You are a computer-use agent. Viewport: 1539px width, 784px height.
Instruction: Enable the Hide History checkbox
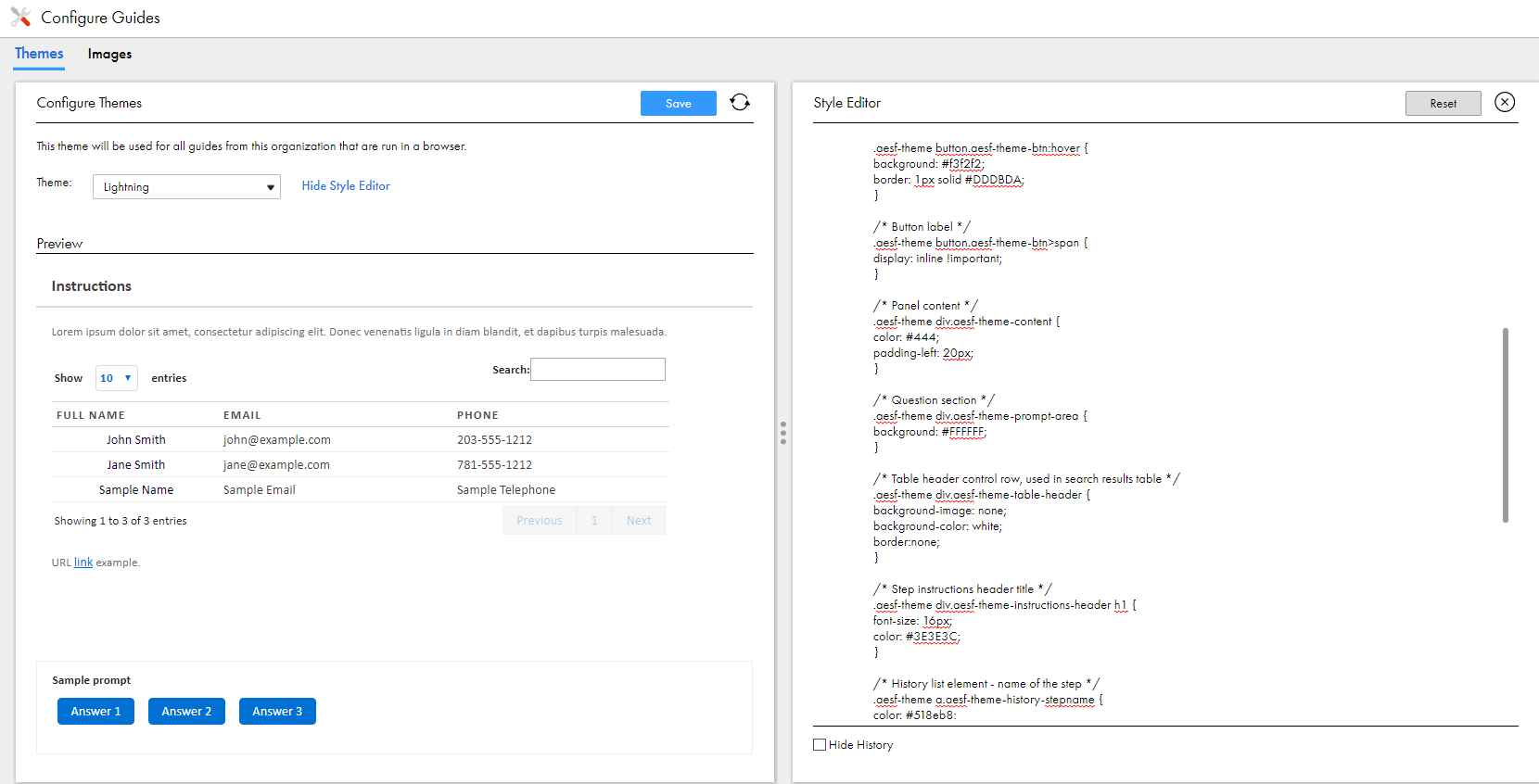pos(820,744)
